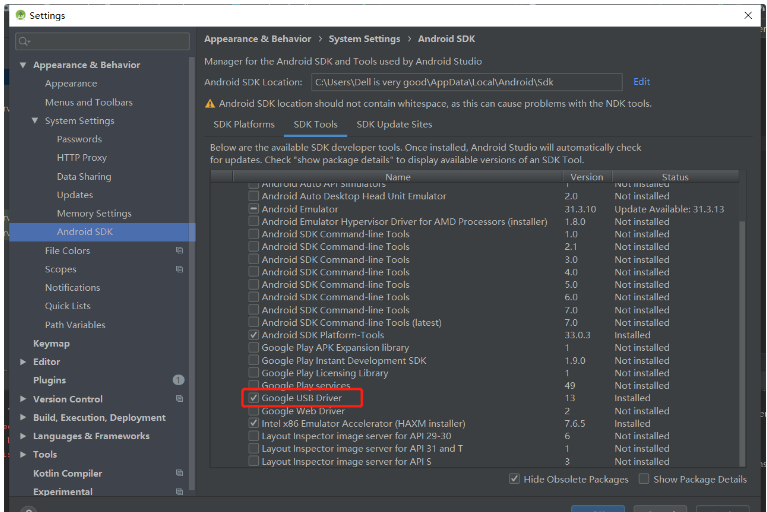Click the project-level icon beside Scopes
Image resolution: width=767 pixels, height=512 pixels.
(179, 269)
